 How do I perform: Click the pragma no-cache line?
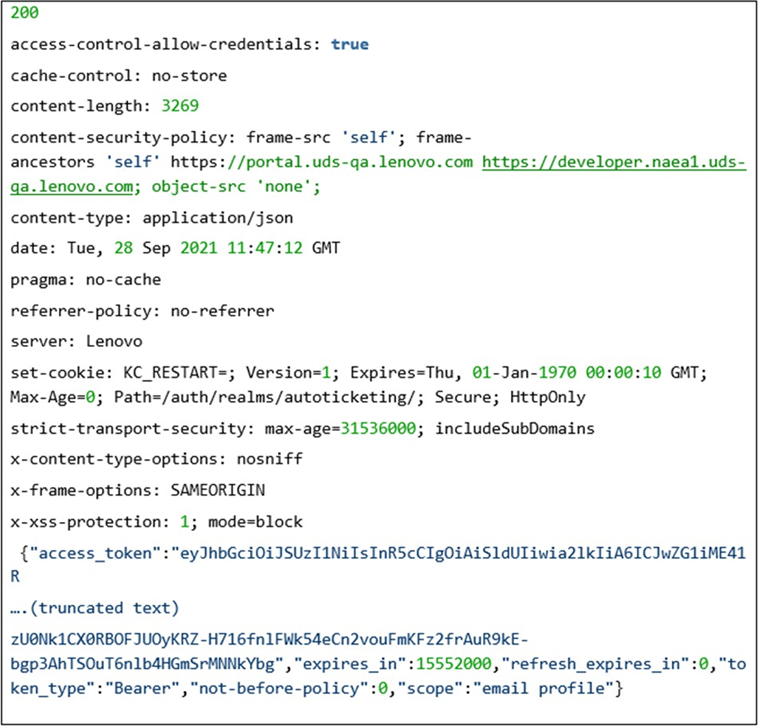tap(86, 280)
